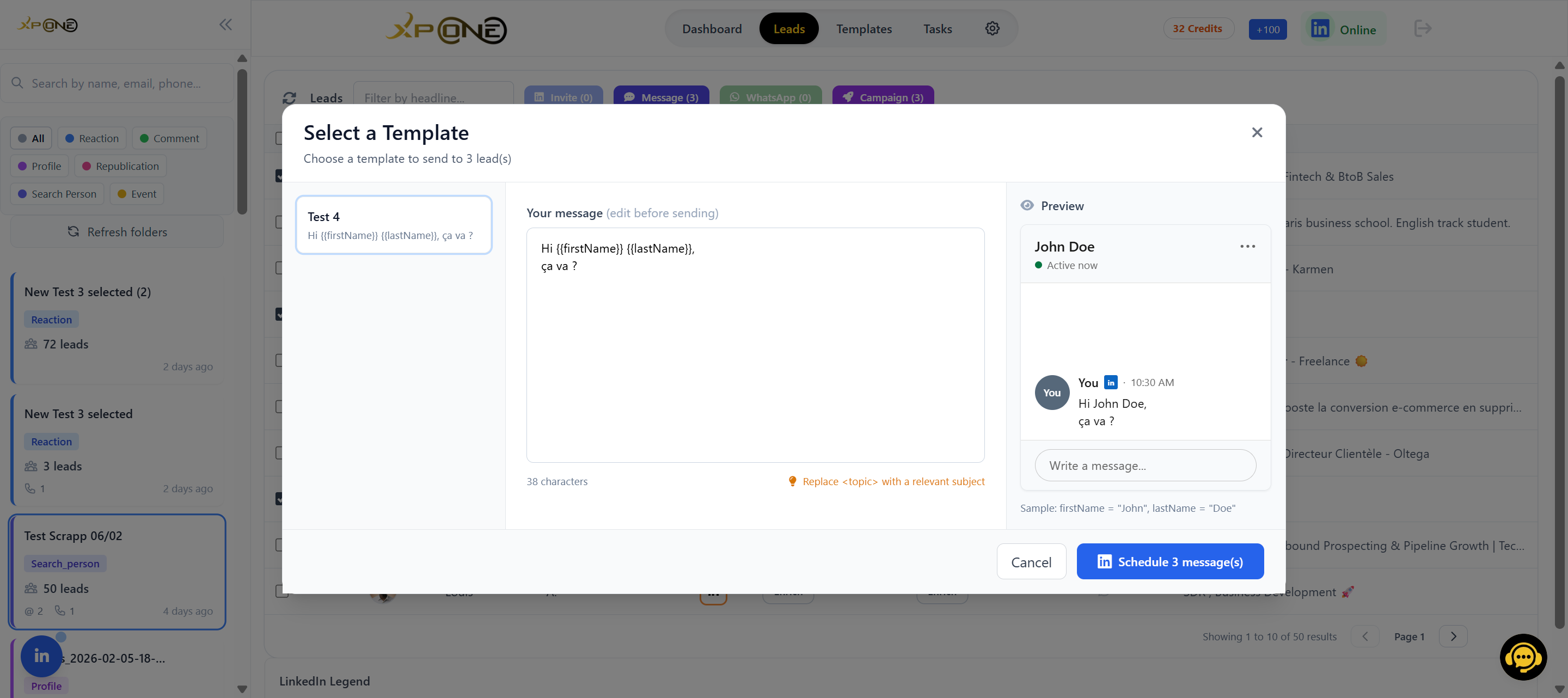This screenshot has width=1568, height=698.
Task: Go to previous results page arrow
Action: pos(1365,636)
